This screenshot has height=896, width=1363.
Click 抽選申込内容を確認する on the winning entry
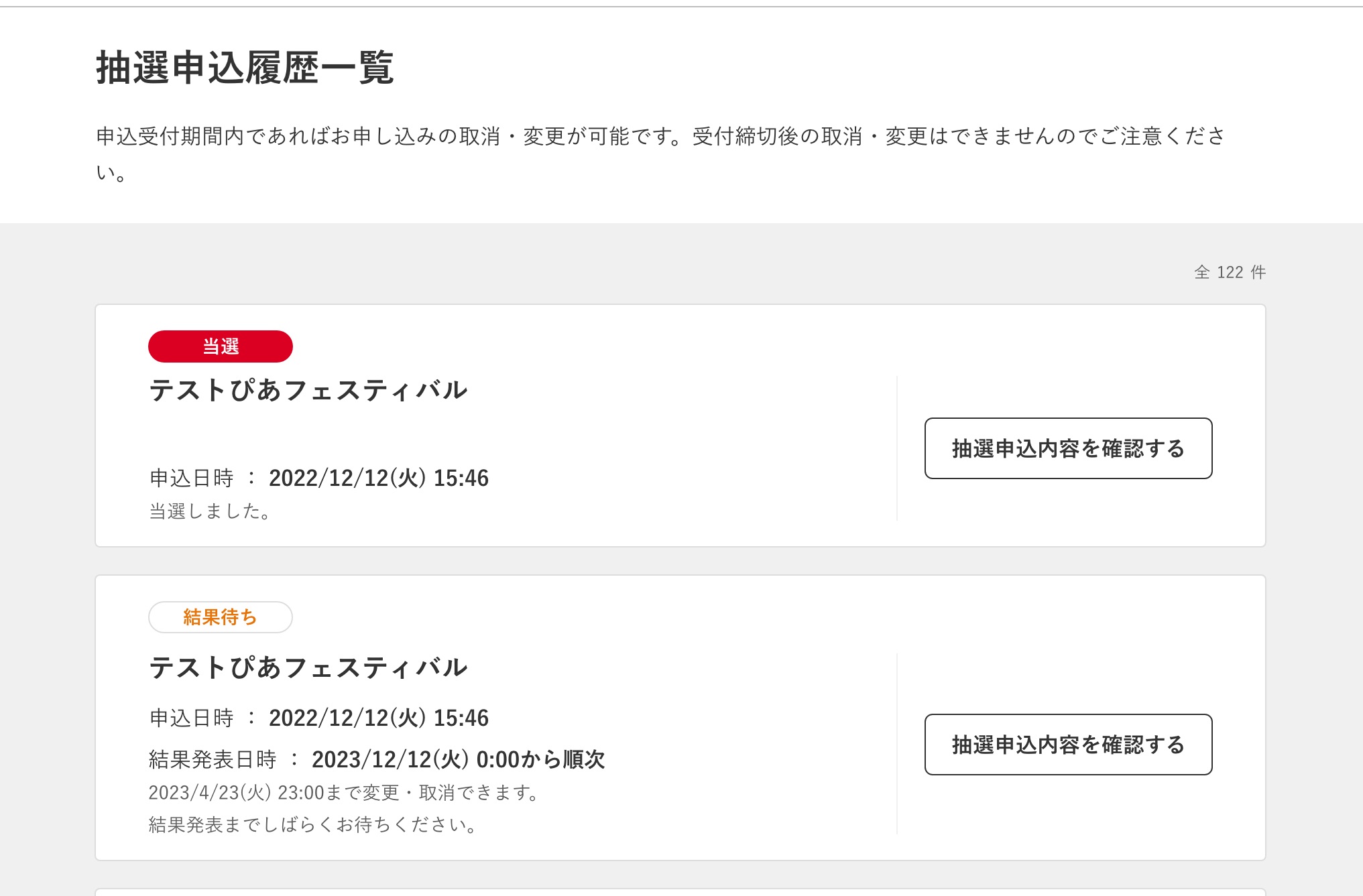click(x=1067, y=448)
